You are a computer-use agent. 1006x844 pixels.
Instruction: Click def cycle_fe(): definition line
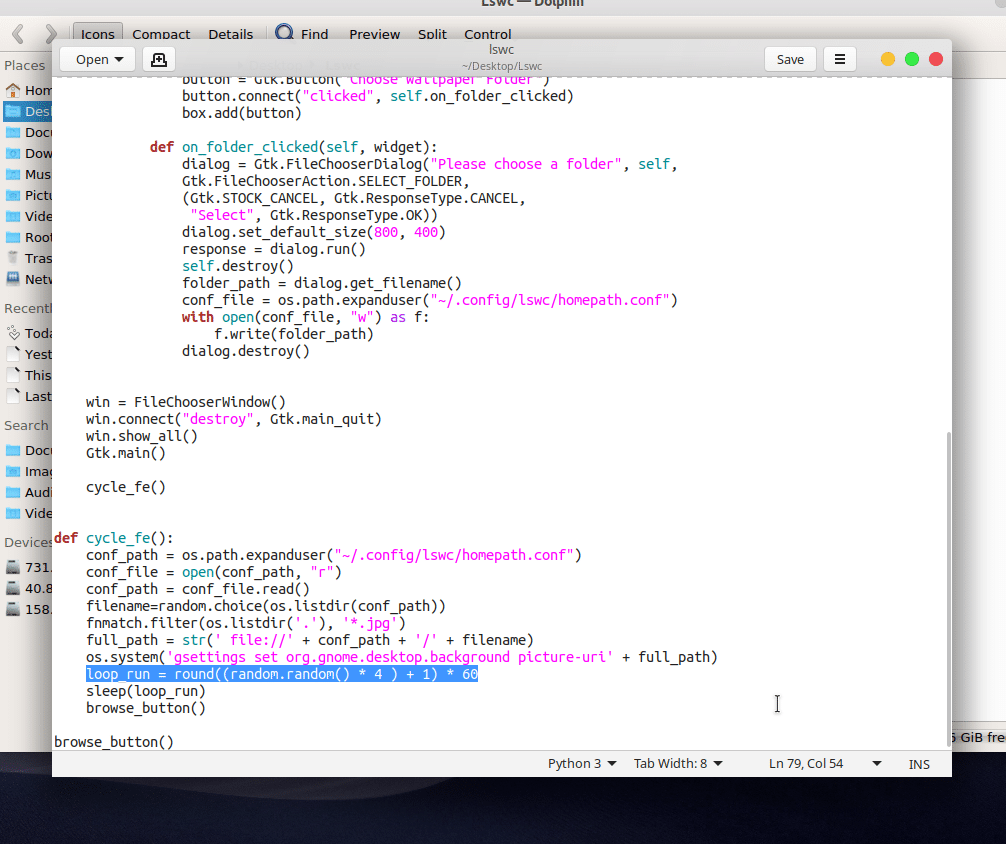click(114, 538)
